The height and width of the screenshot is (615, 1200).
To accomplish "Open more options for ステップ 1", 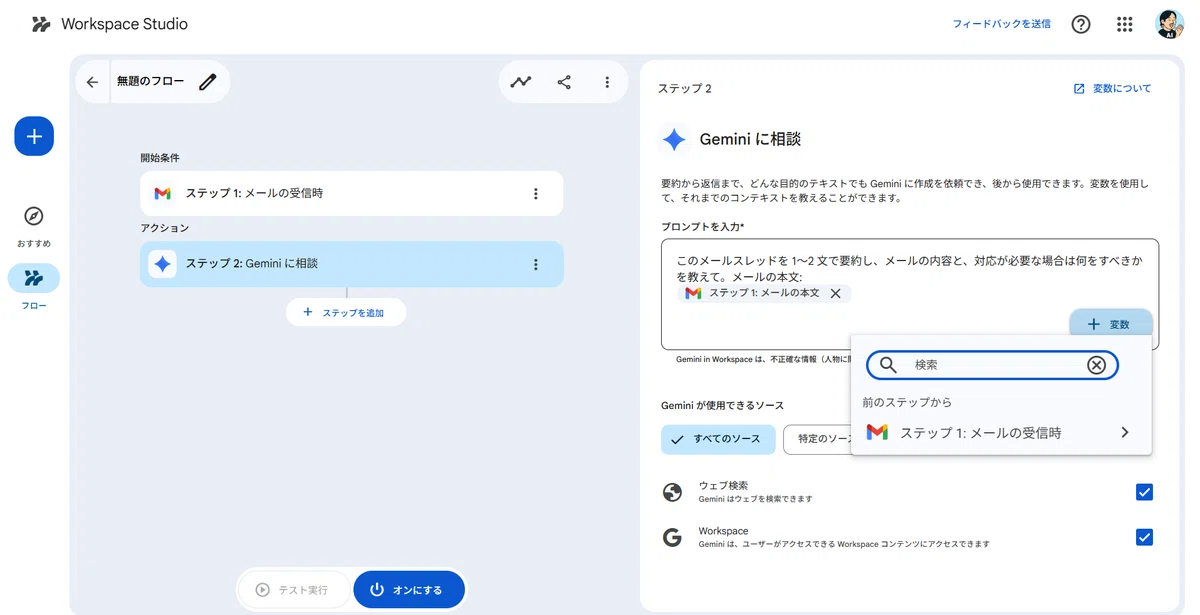I will tap(536, 194).
